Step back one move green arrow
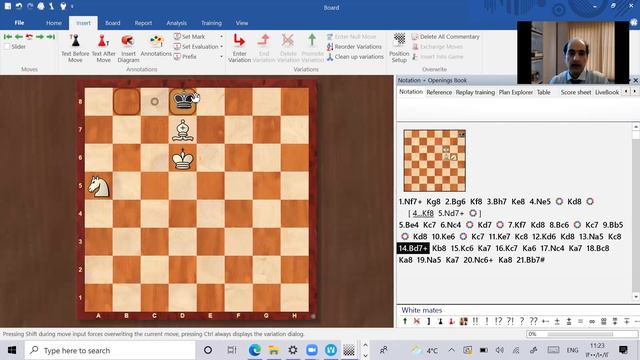Screen dimensions: 640x360 [19, 37]
